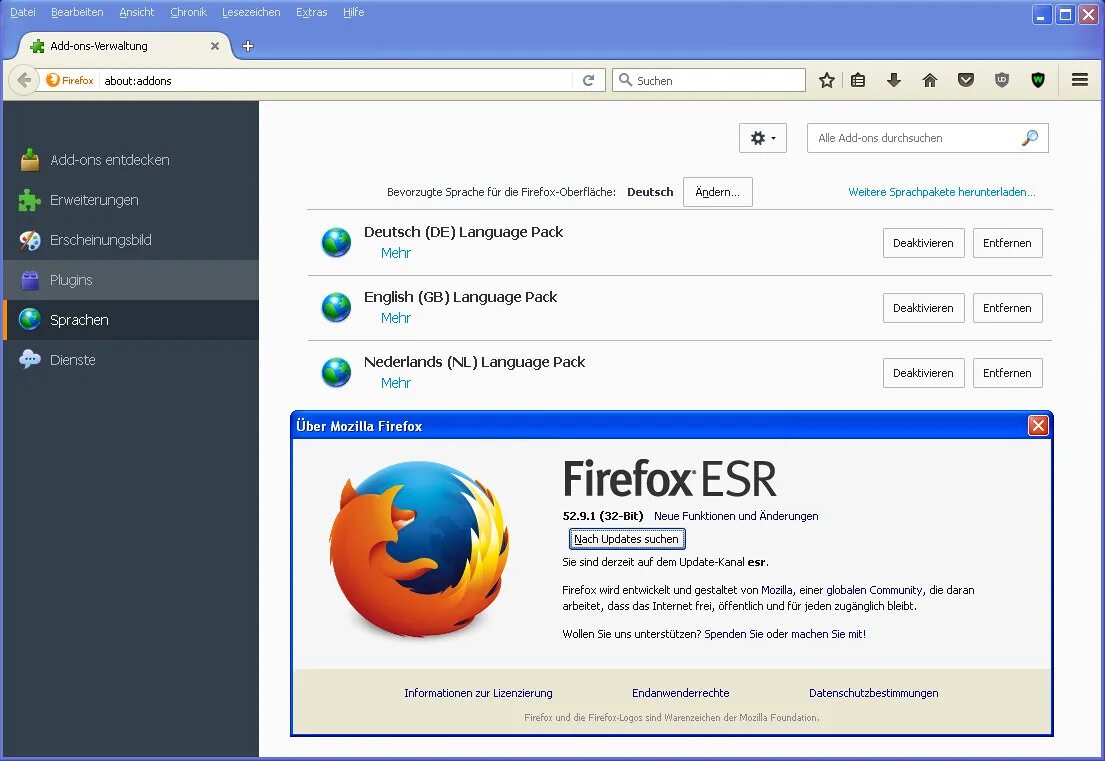Image resolution: width=1105 pixels, height=761 pixels.
Task: Open the Bearbeiten menu
Action: (77, 12)
